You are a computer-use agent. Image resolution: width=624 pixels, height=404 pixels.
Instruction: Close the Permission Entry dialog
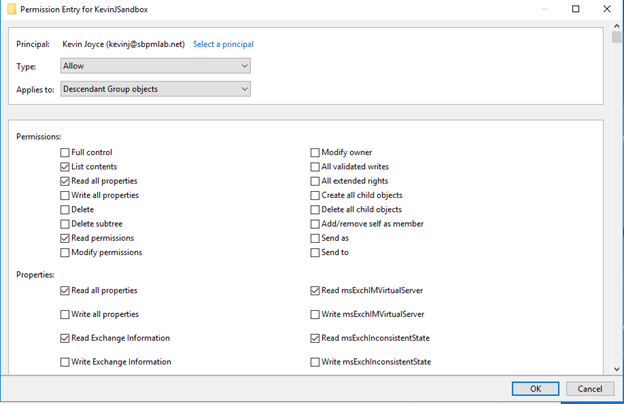[607, 9]
